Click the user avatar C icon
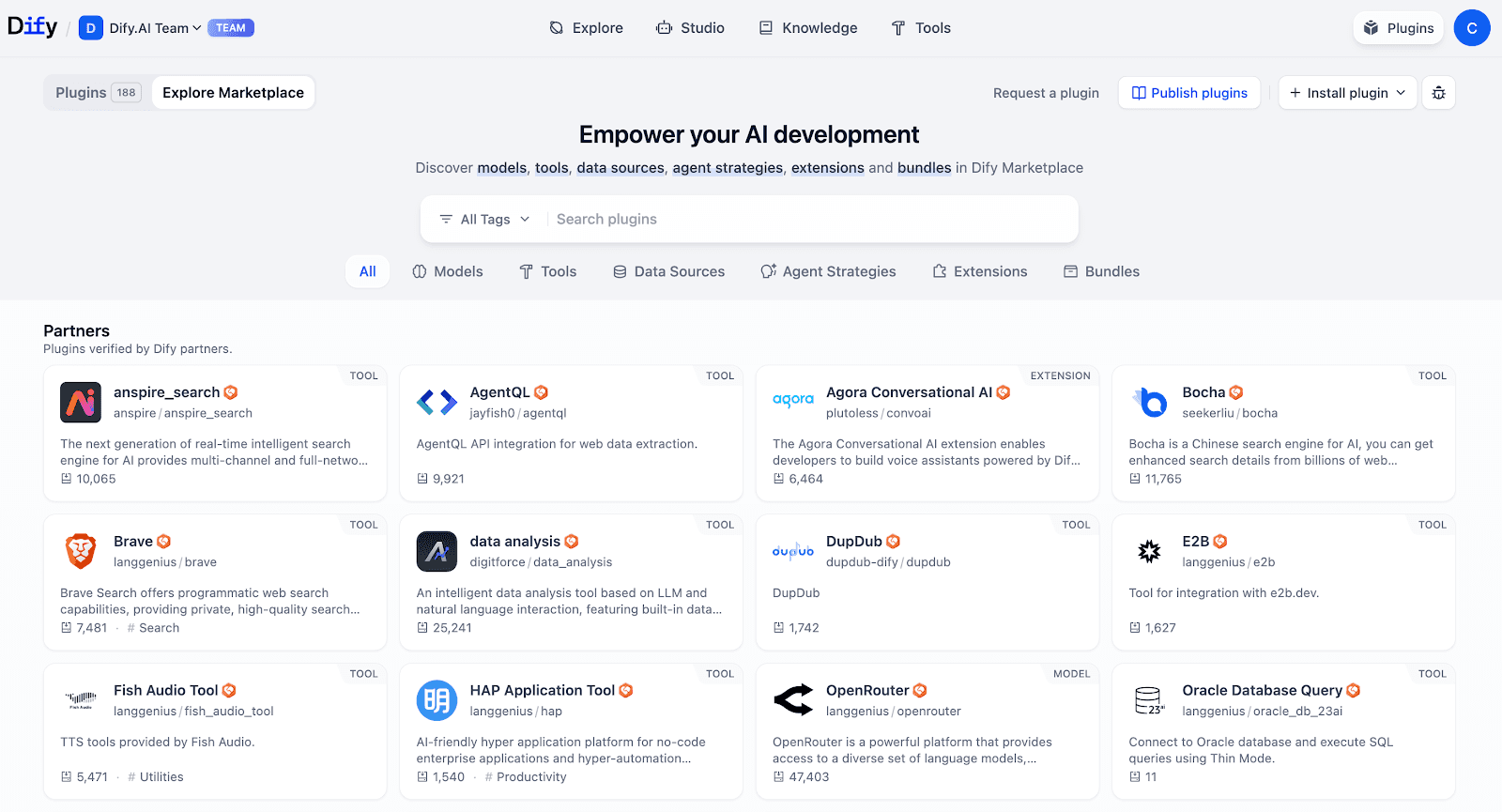Viewport: 1502px width, 812px height. point(1471,28)
